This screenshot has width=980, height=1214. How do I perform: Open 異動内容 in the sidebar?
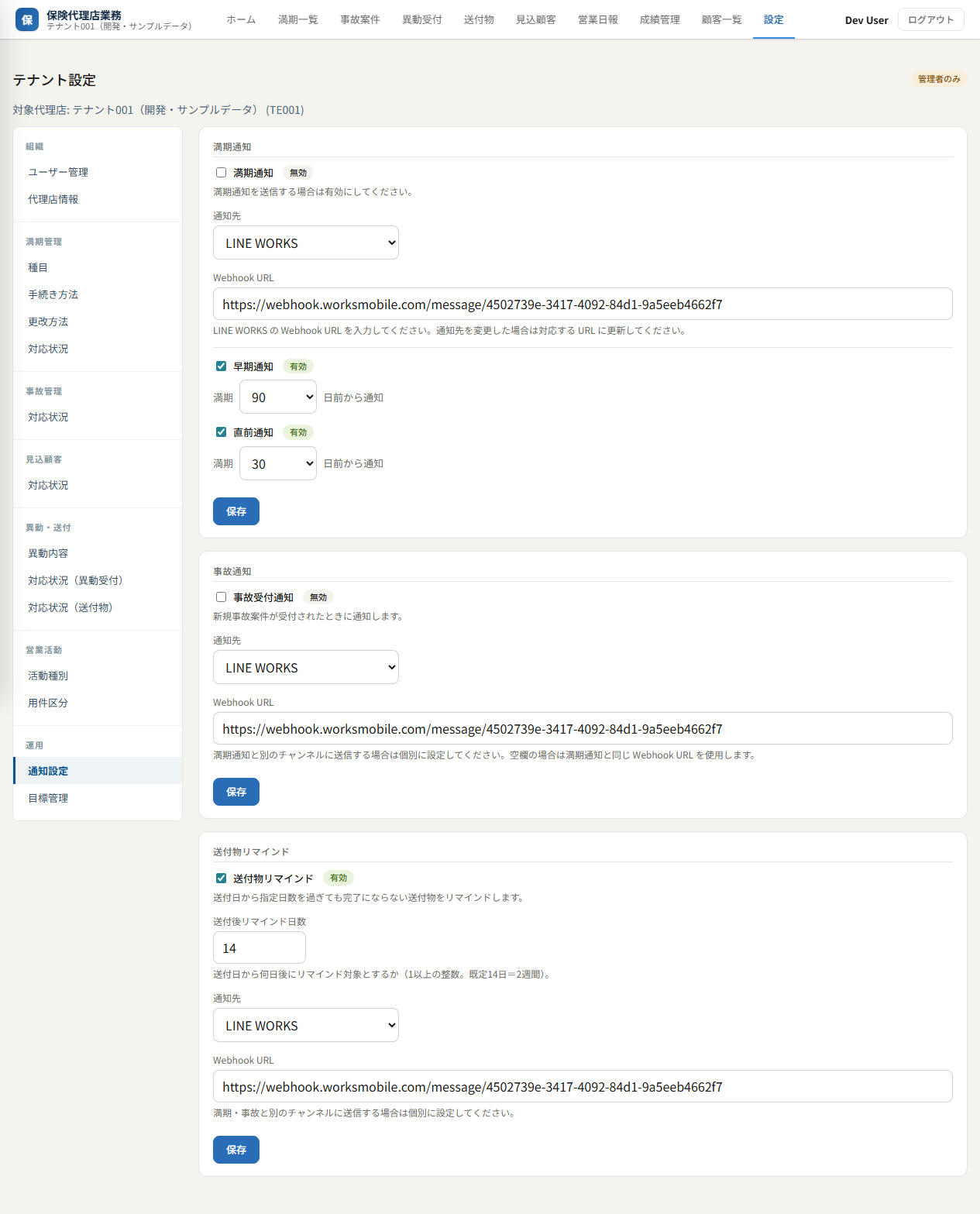click(98, 553)
